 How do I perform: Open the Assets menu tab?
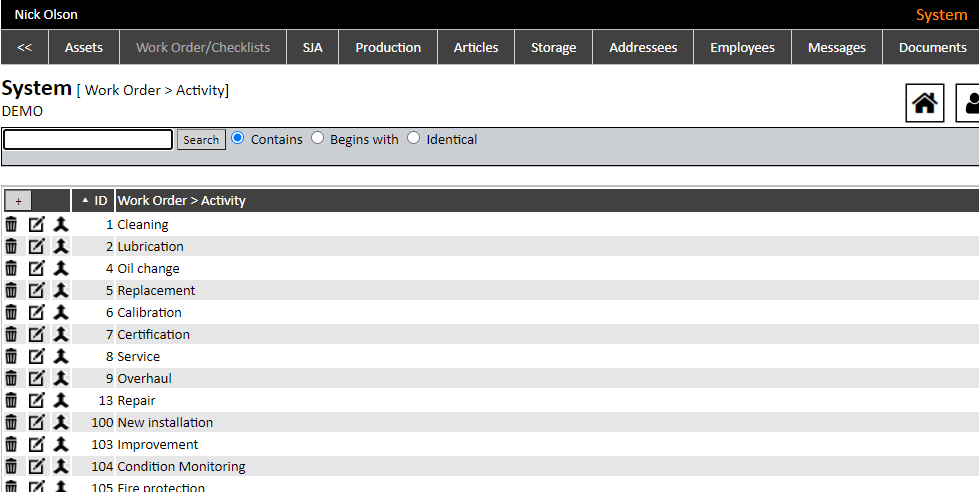[84, 48]
